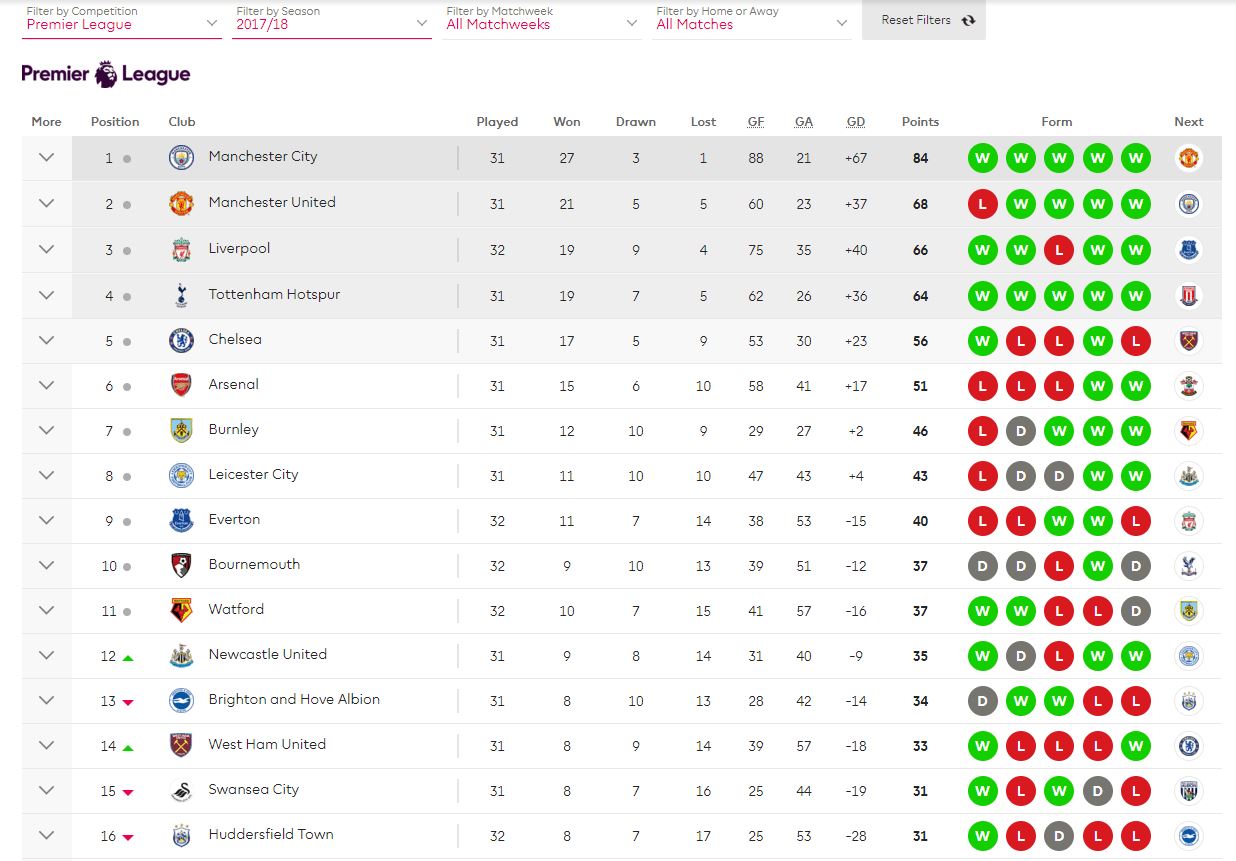Click the Newcastle United club name
The width and height of the screenshot is (1236, 861).
[268, 654]
